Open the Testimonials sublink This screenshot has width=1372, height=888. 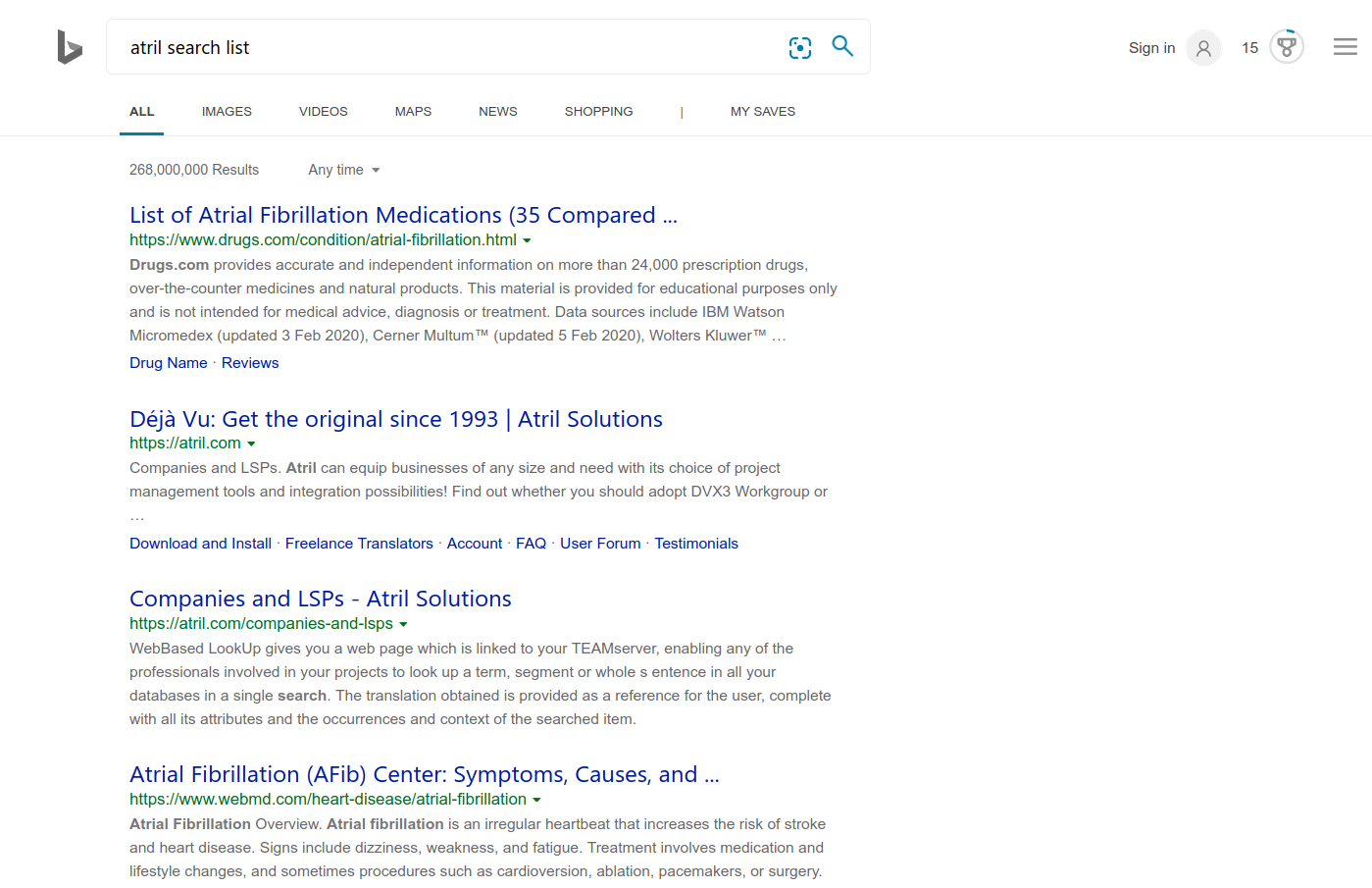(x=696, y=544)
